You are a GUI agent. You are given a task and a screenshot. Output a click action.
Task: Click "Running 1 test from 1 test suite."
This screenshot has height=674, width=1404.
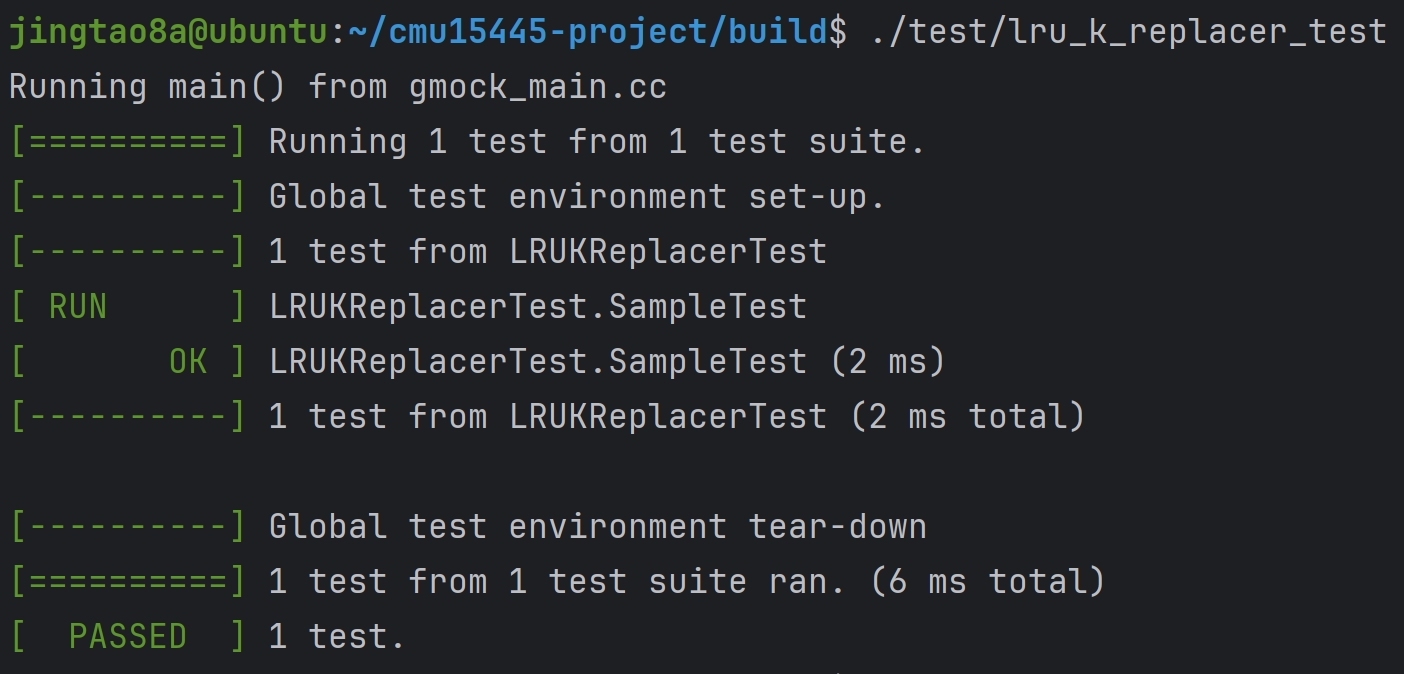coord(597,142)
